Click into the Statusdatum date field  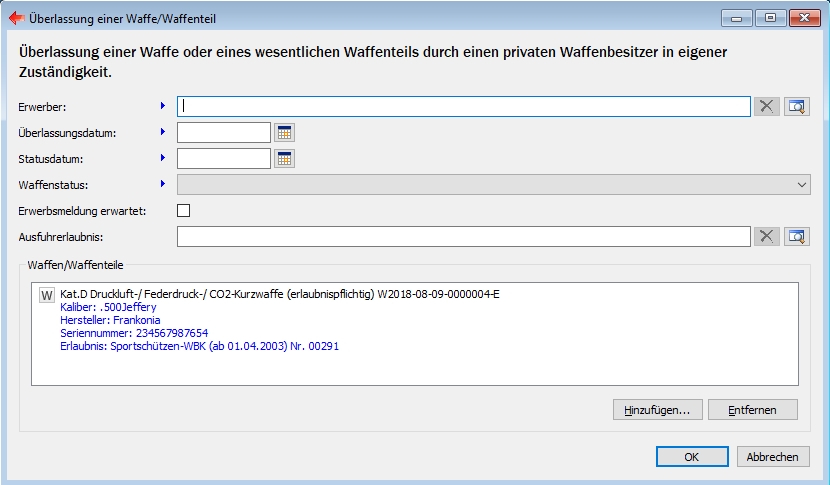coord(224,158)
